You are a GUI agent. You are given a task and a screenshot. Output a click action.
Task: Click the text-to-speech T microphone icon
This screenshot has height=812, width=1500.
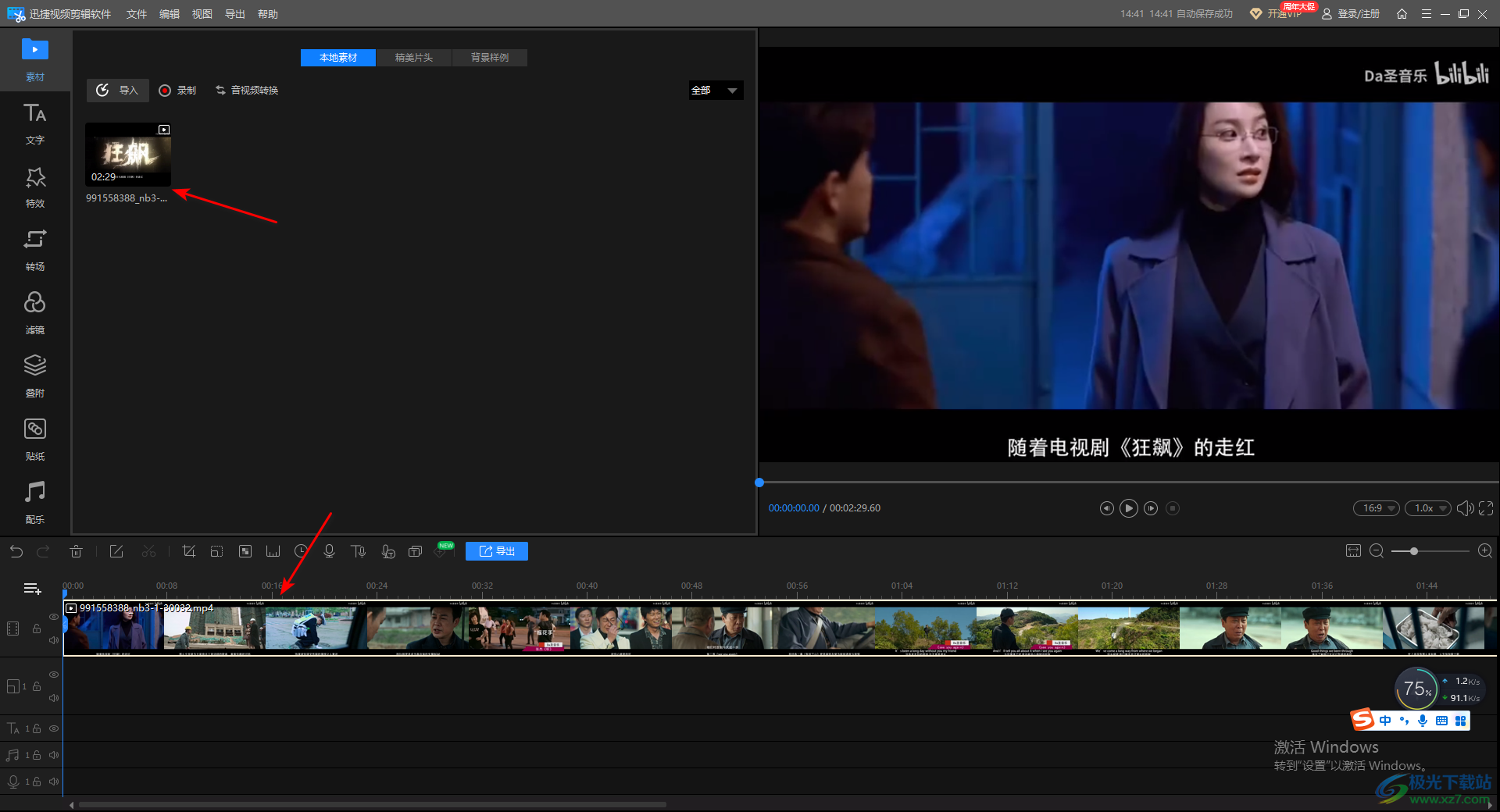pos(358,551)
